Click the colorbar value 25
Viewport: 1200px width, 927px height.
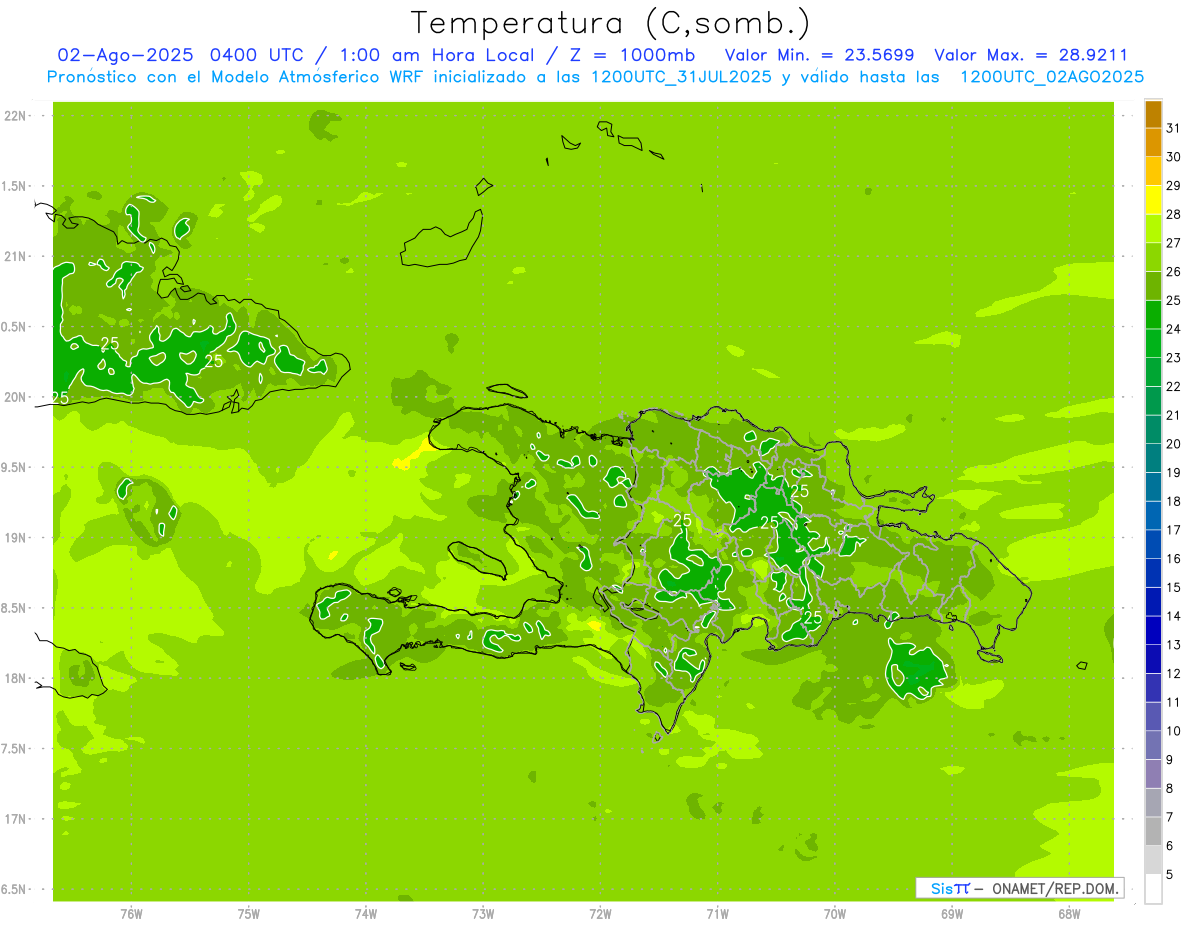point(1174,300)
